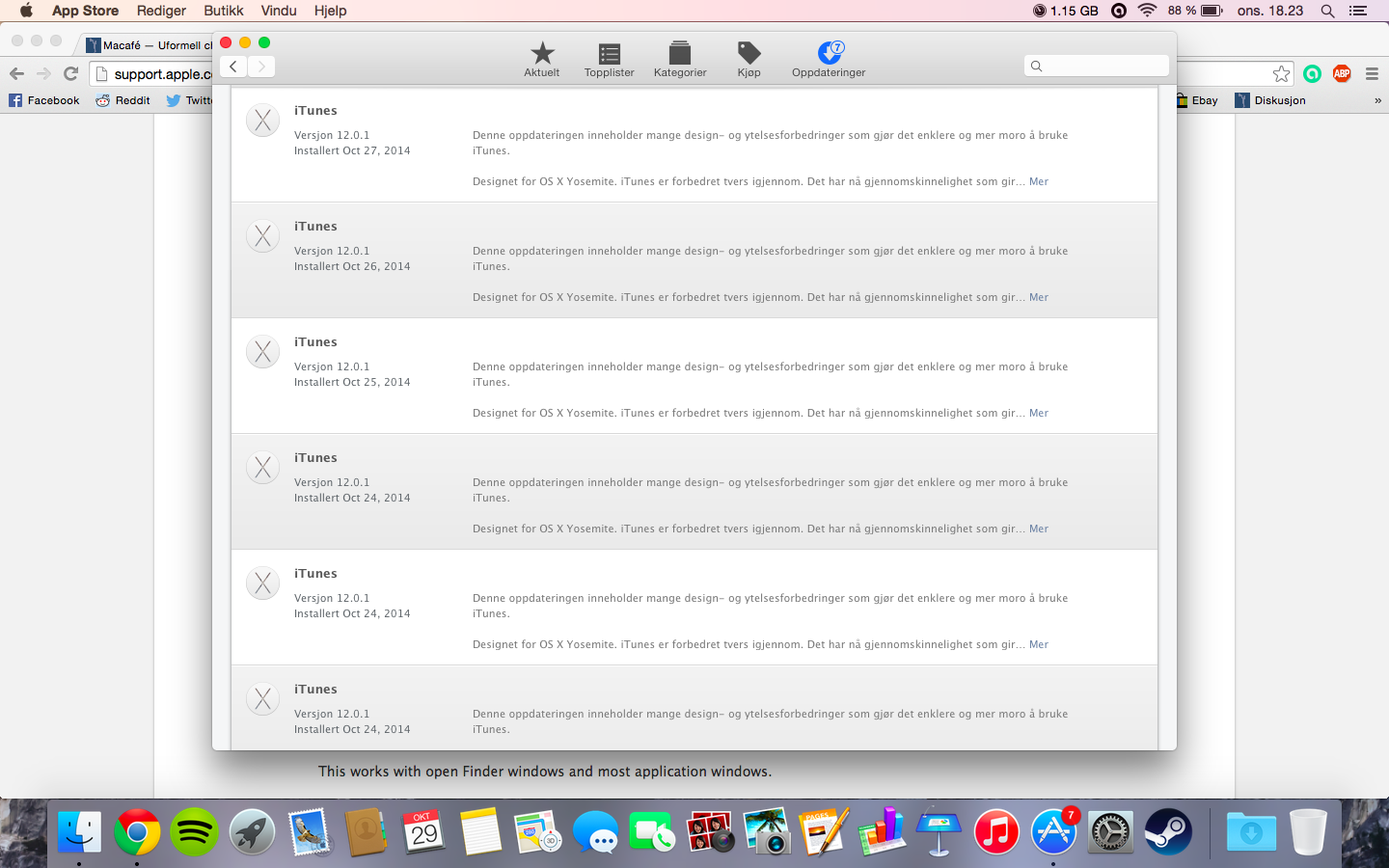Open Diskusjon bookmark in Chrome
Image resolution: width=1389 pixels, height=868 pixels.
click(x=1270, y=100)
